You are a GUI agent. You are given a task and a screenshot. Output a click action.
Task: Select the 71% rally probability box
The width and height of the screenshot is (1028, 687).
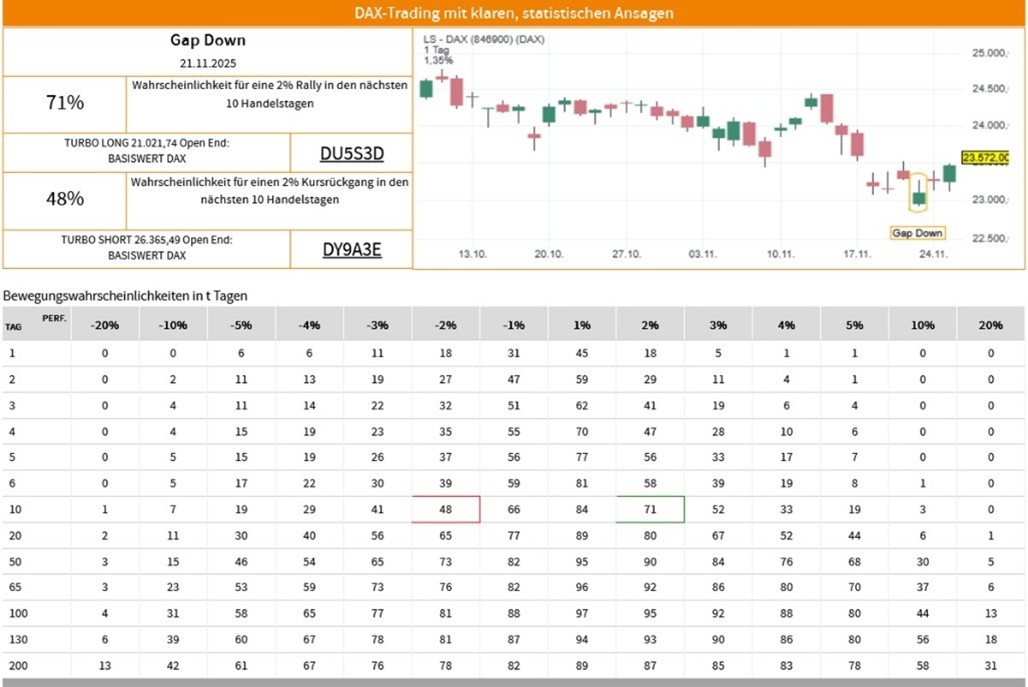pos(65,103)
